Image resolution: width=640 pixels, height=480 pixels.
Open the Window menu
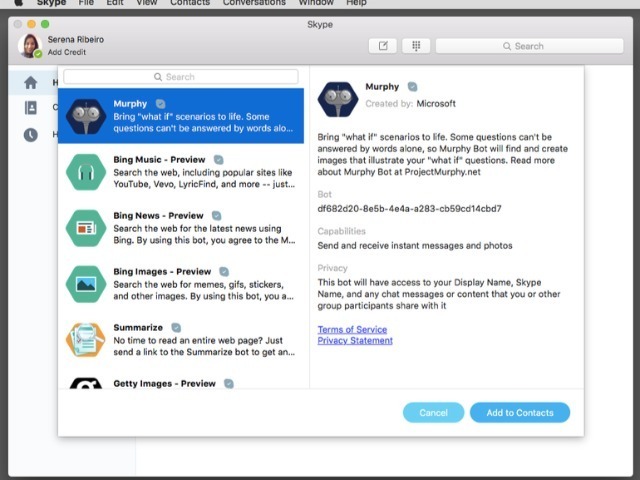point(316,2)
